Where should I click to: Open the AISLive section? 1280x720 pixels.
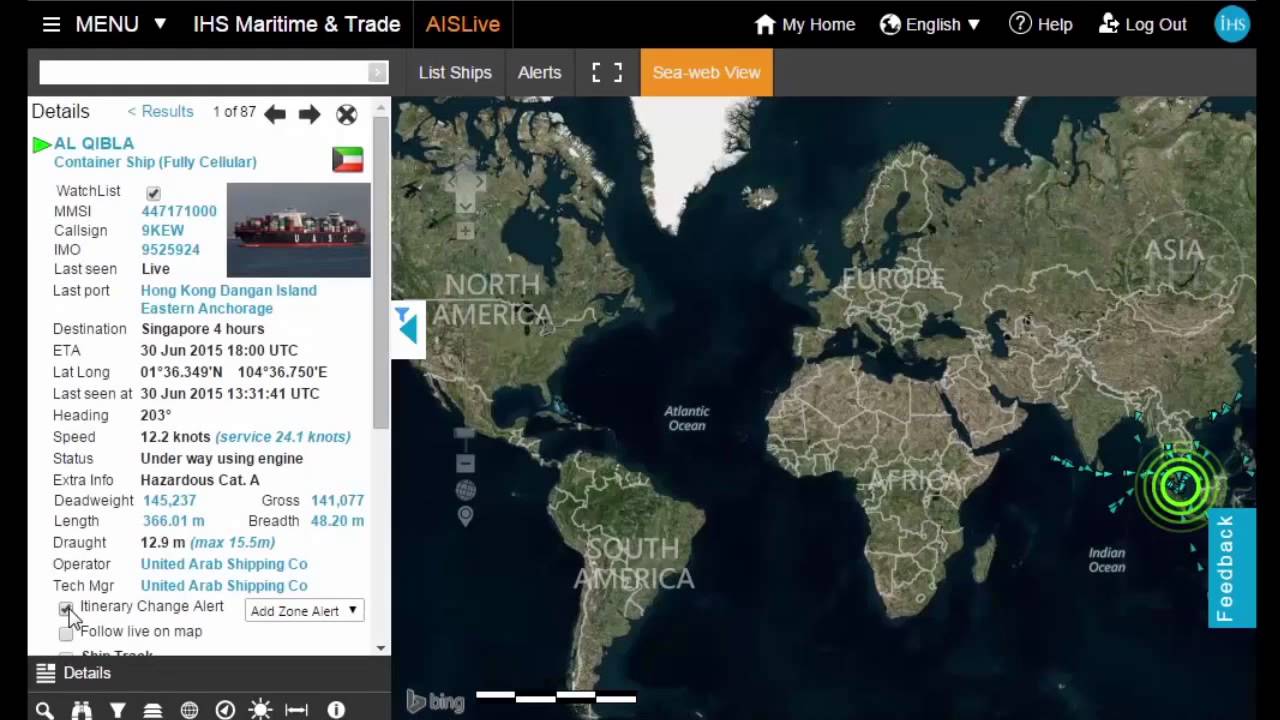[x=463, y=24]
